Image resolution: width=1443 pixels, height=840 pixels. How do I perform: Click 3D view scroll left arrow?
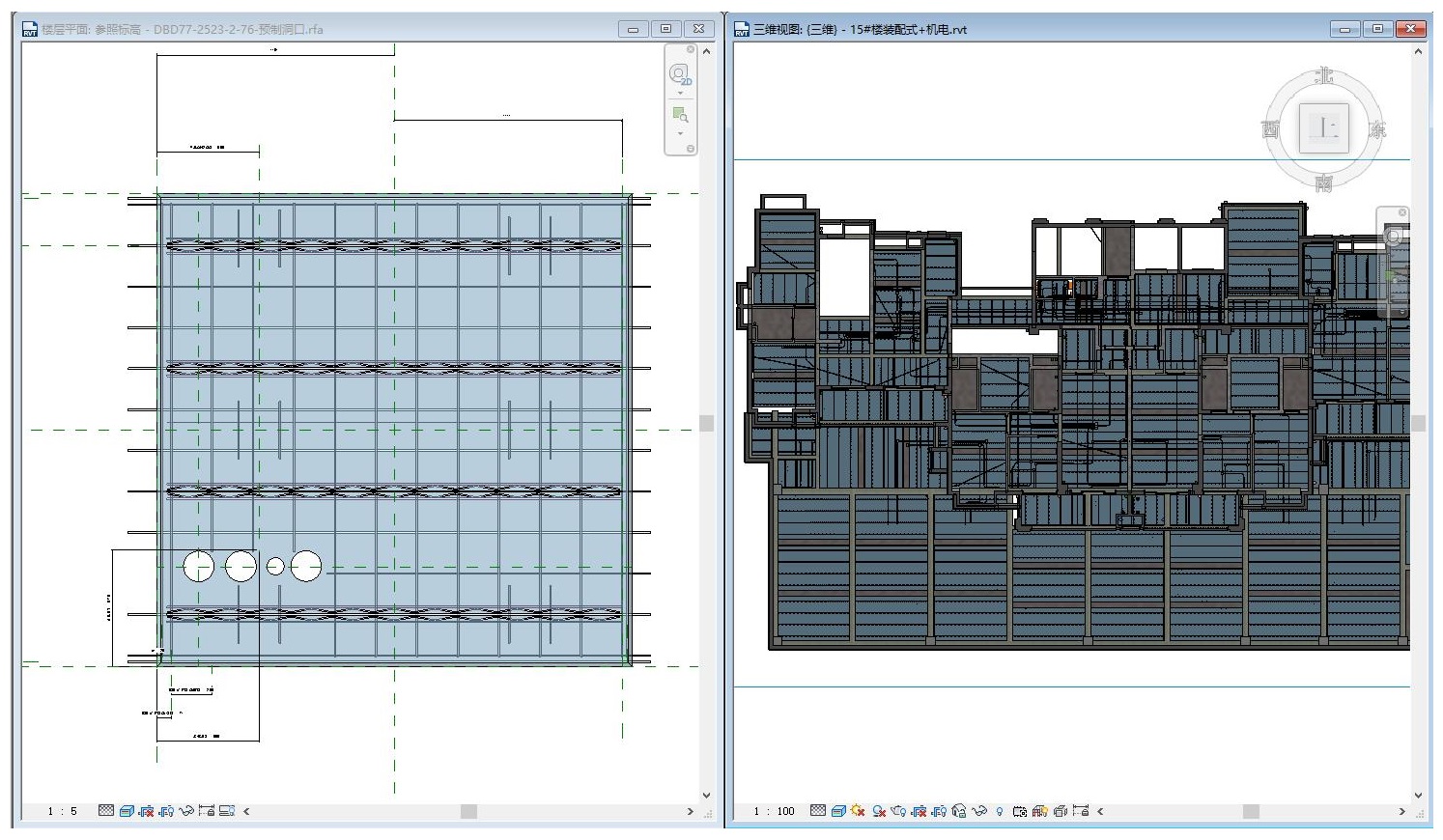pyautogui.click(x=1100, y=811)
